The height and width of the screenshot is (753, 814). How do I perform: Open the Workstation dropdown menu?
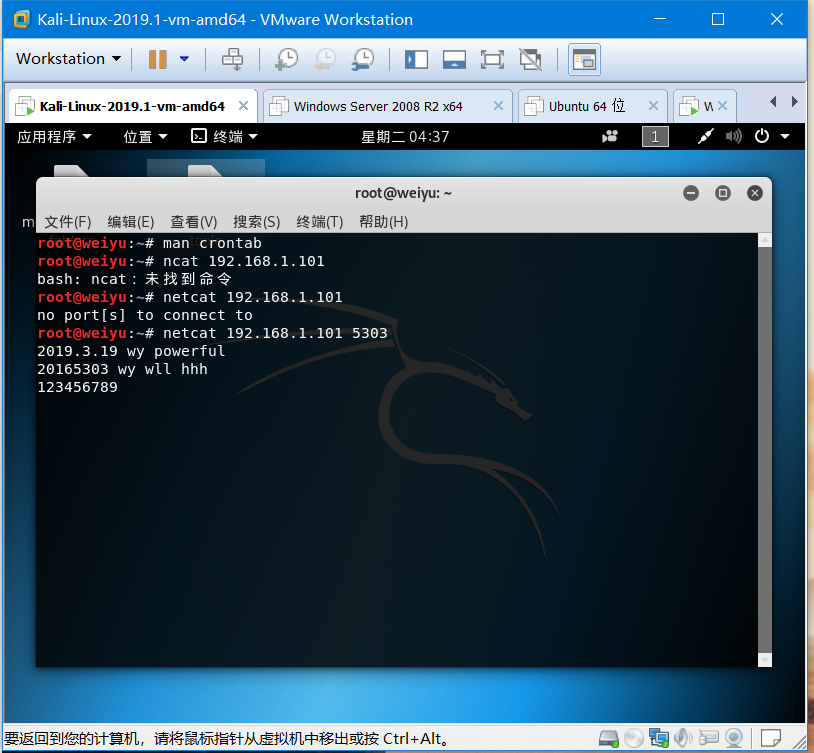(x=69, y=59)
